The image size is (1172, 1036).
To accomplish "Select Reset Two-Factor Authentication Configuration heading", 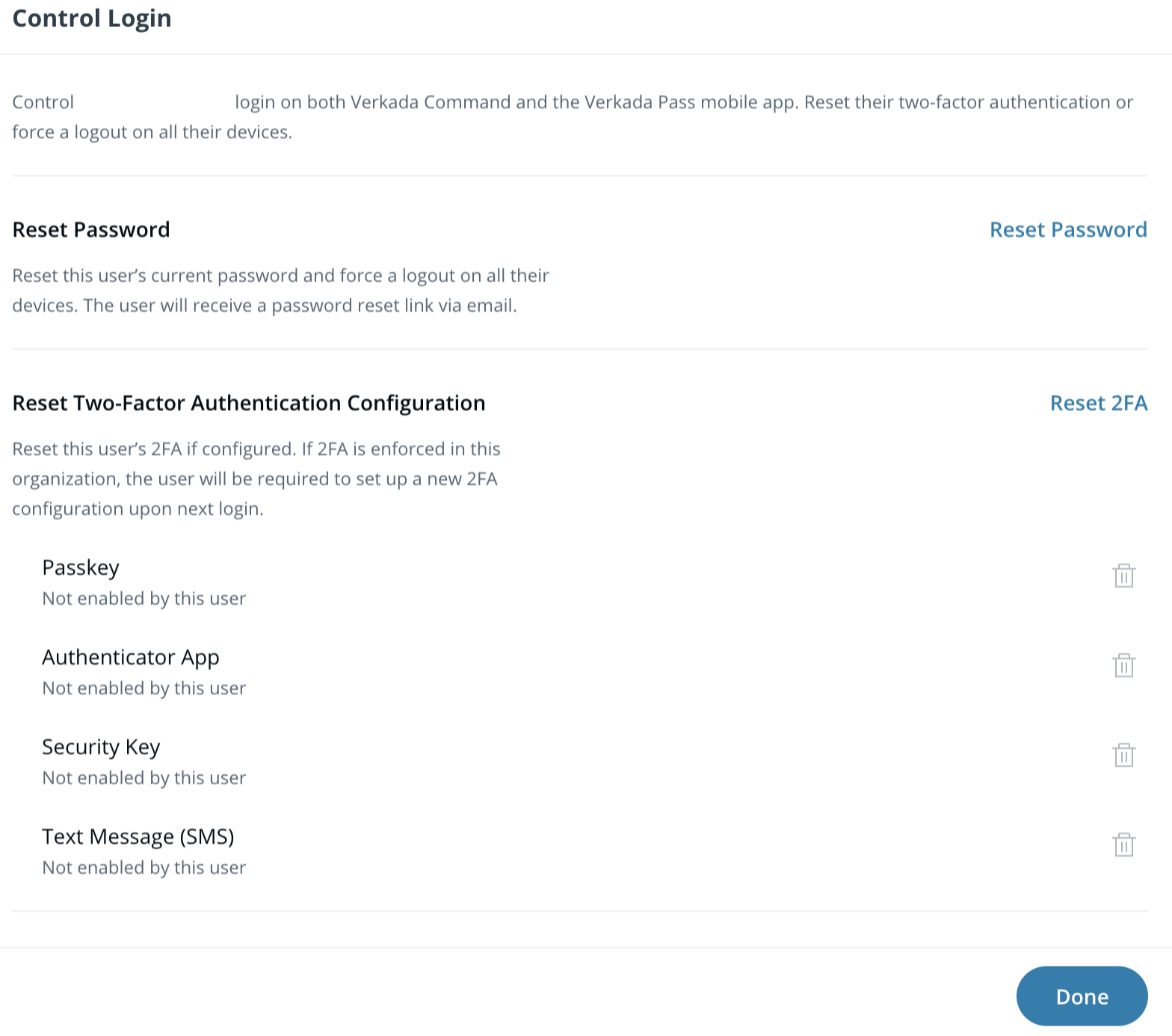I will click(x=249, y=403).
